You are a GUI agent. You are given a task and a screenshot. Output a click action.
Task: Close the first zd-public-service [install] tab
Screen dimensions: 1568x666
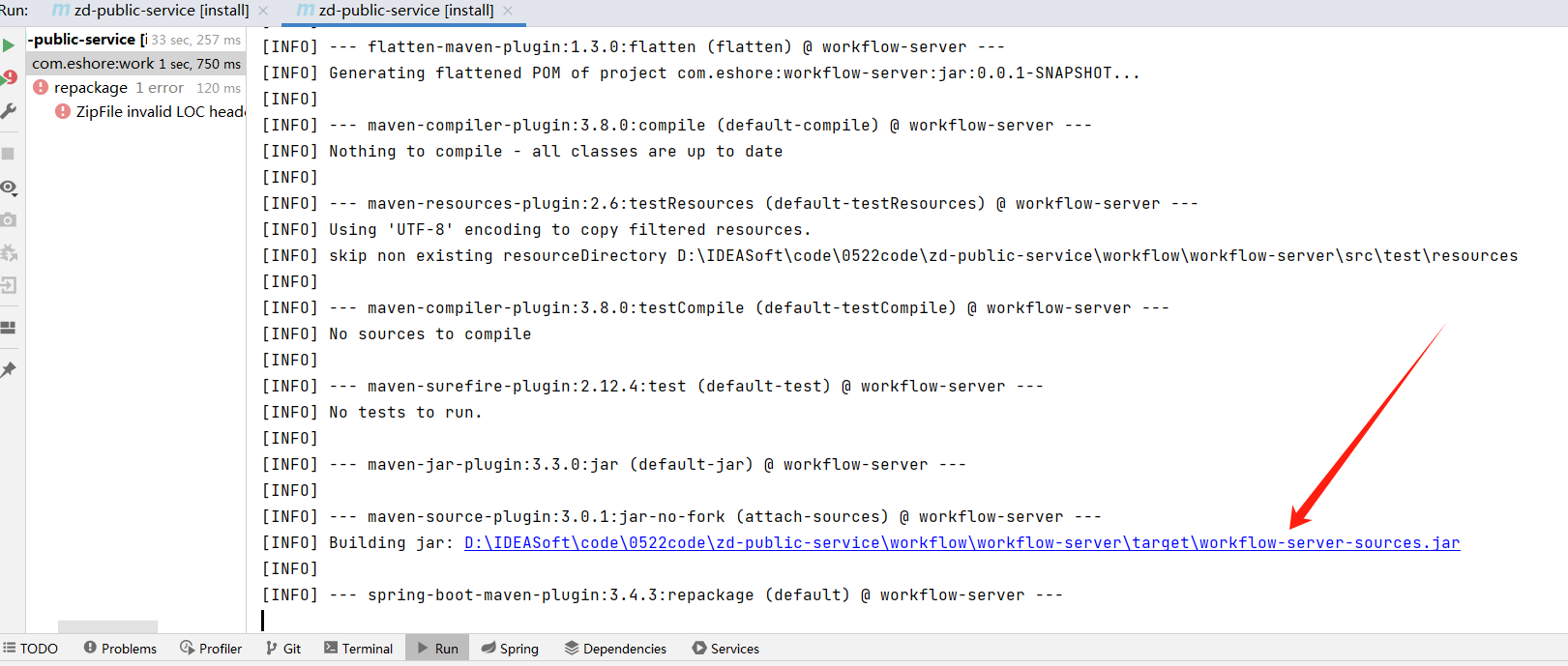point(263,11)
